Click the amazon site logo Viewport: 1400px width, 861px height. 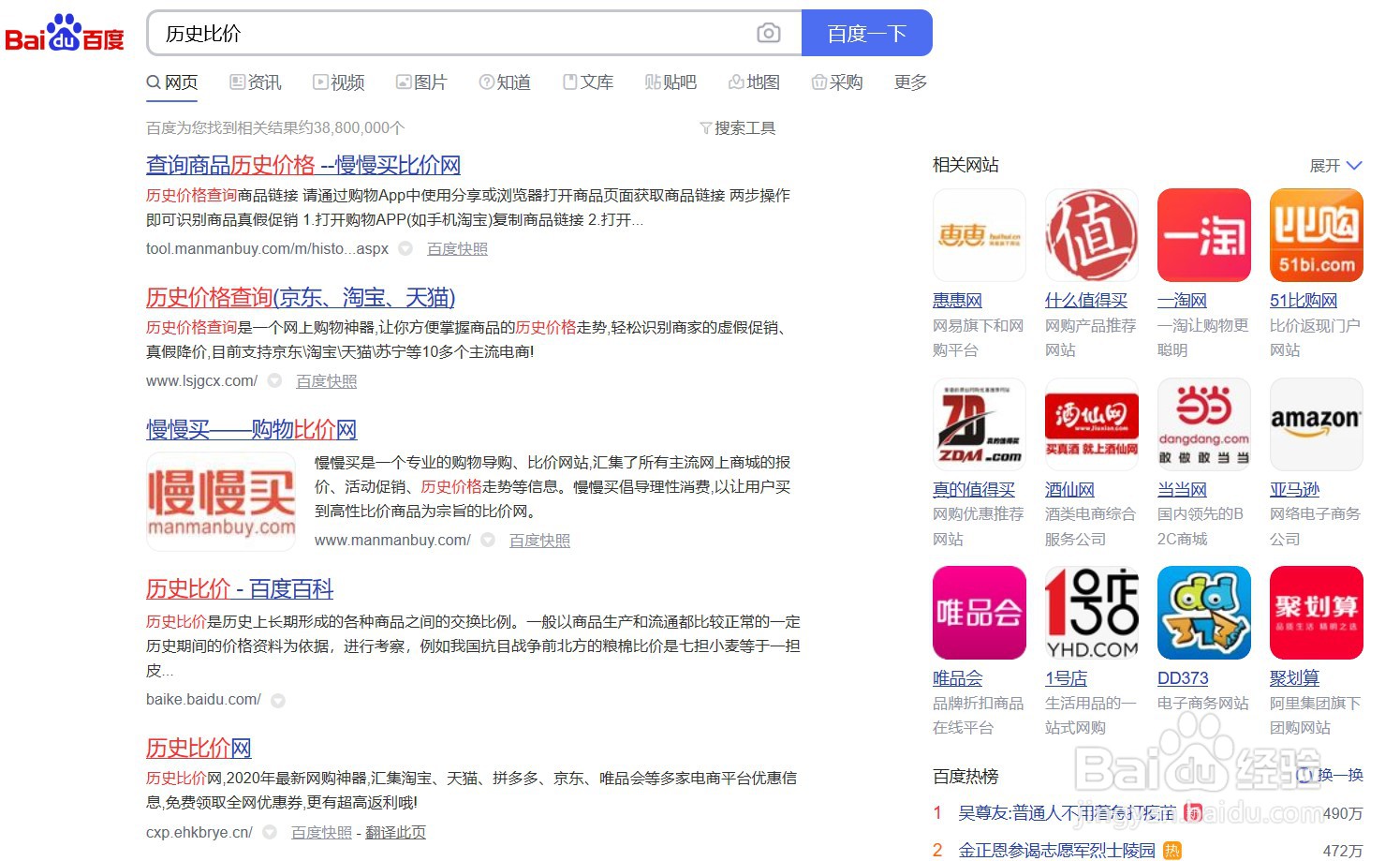1317,424
